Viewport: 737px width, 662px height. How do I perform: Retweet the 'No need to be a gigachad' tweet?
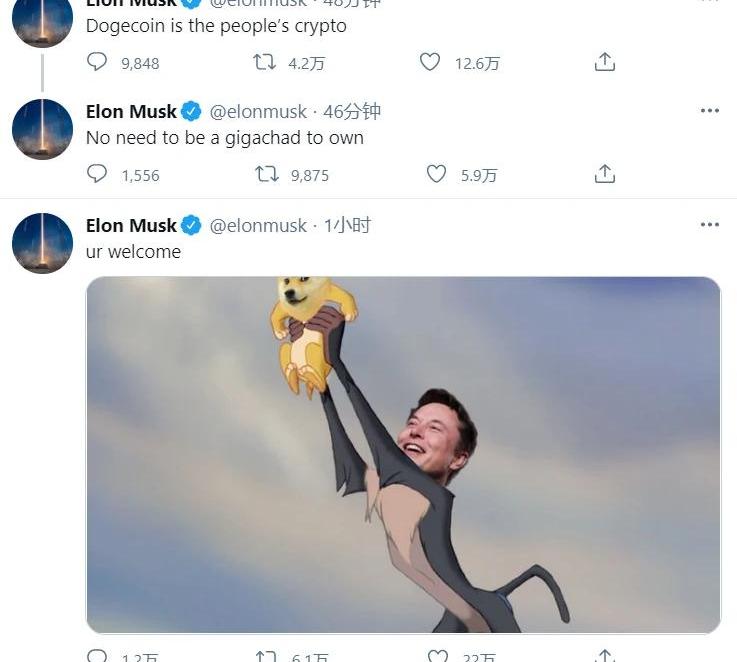267,174
